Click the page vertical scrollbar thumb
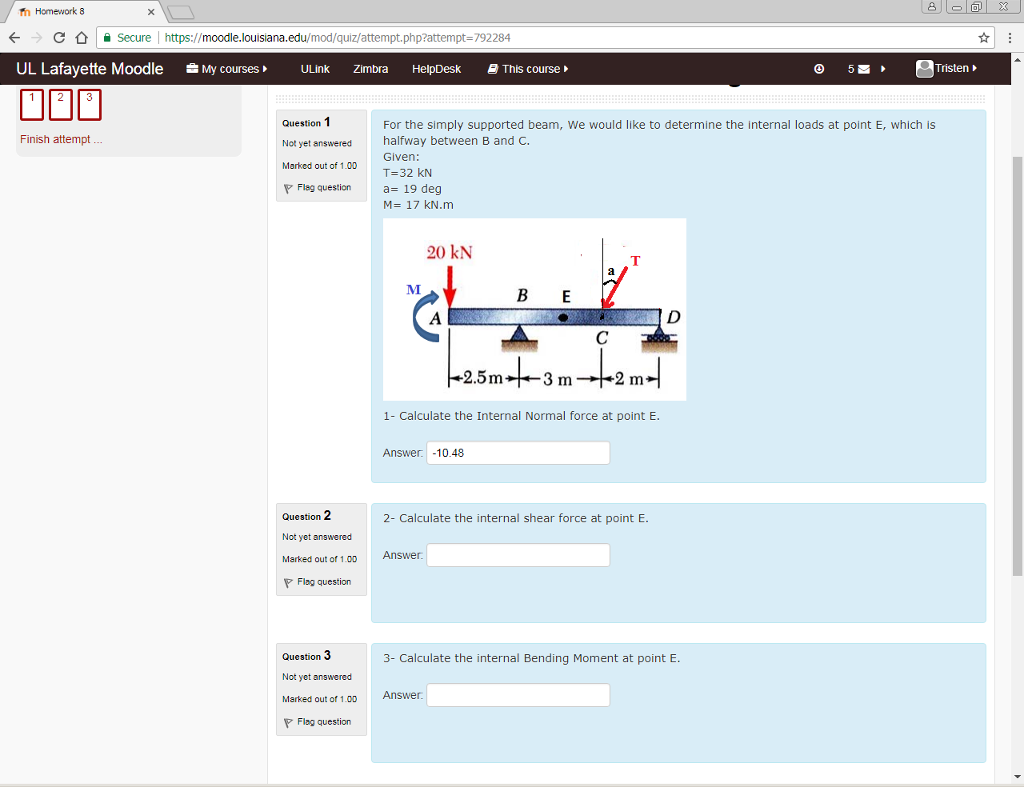The height and width of the screenshot is (787, 1024). click(x=1017, y=366)
